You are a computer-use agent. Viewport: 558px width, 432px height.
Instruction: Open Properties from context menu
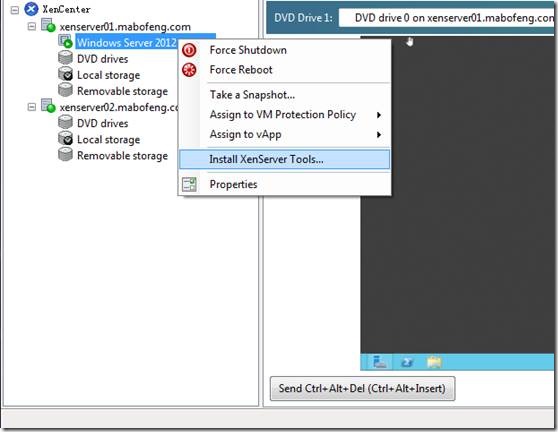[x=285, y=184]
